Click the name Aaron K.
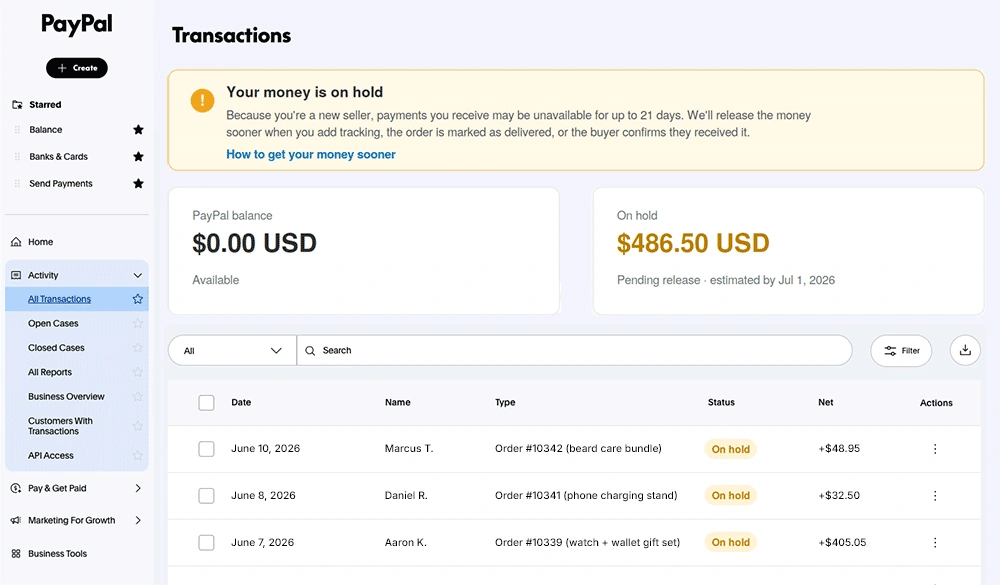Screen dimensions: 1000x585 tap(406, 542)
